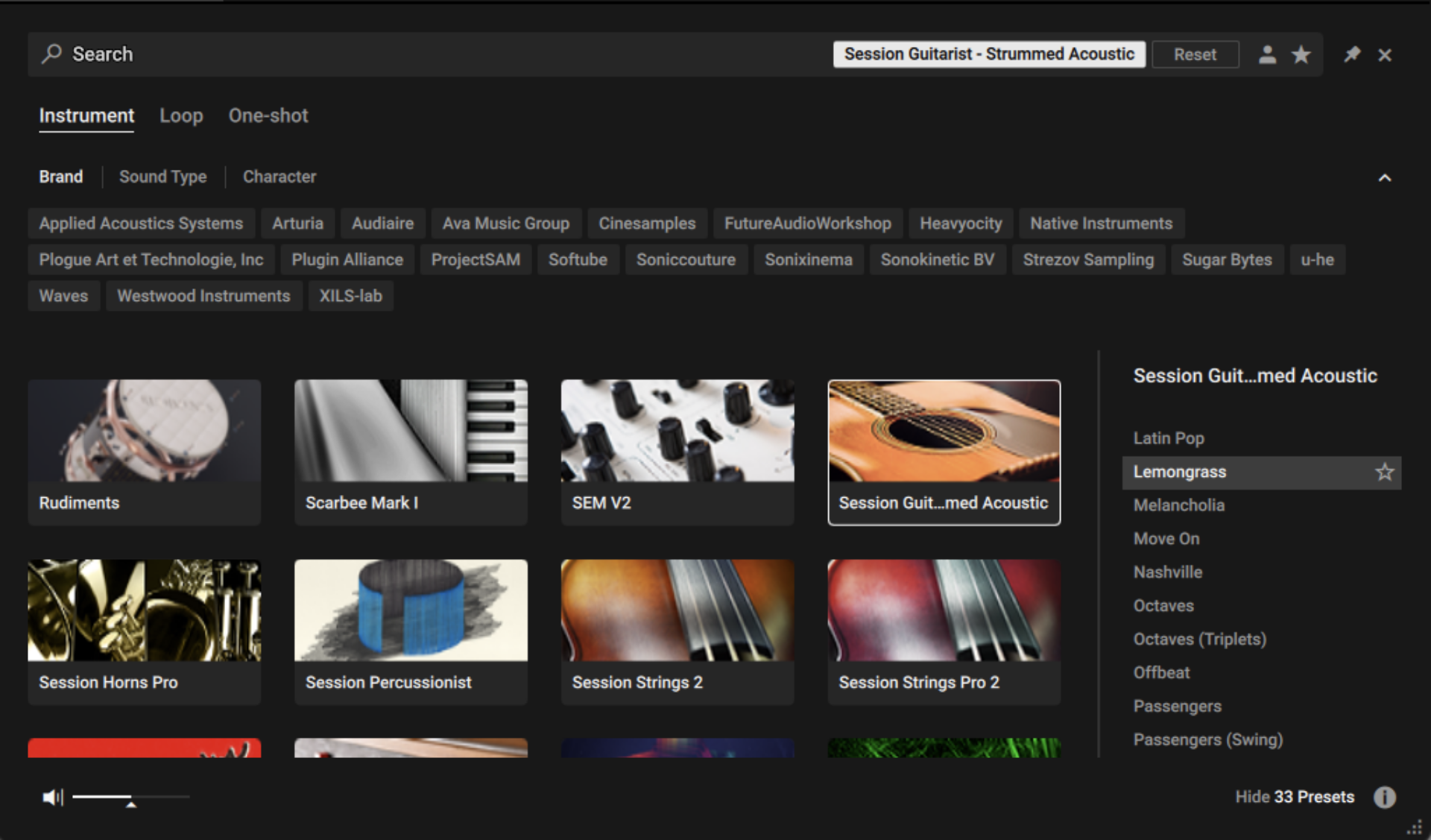Remove the Session Guitarist - Strummed Acoustic filter chip

click(x=989, y=54)
